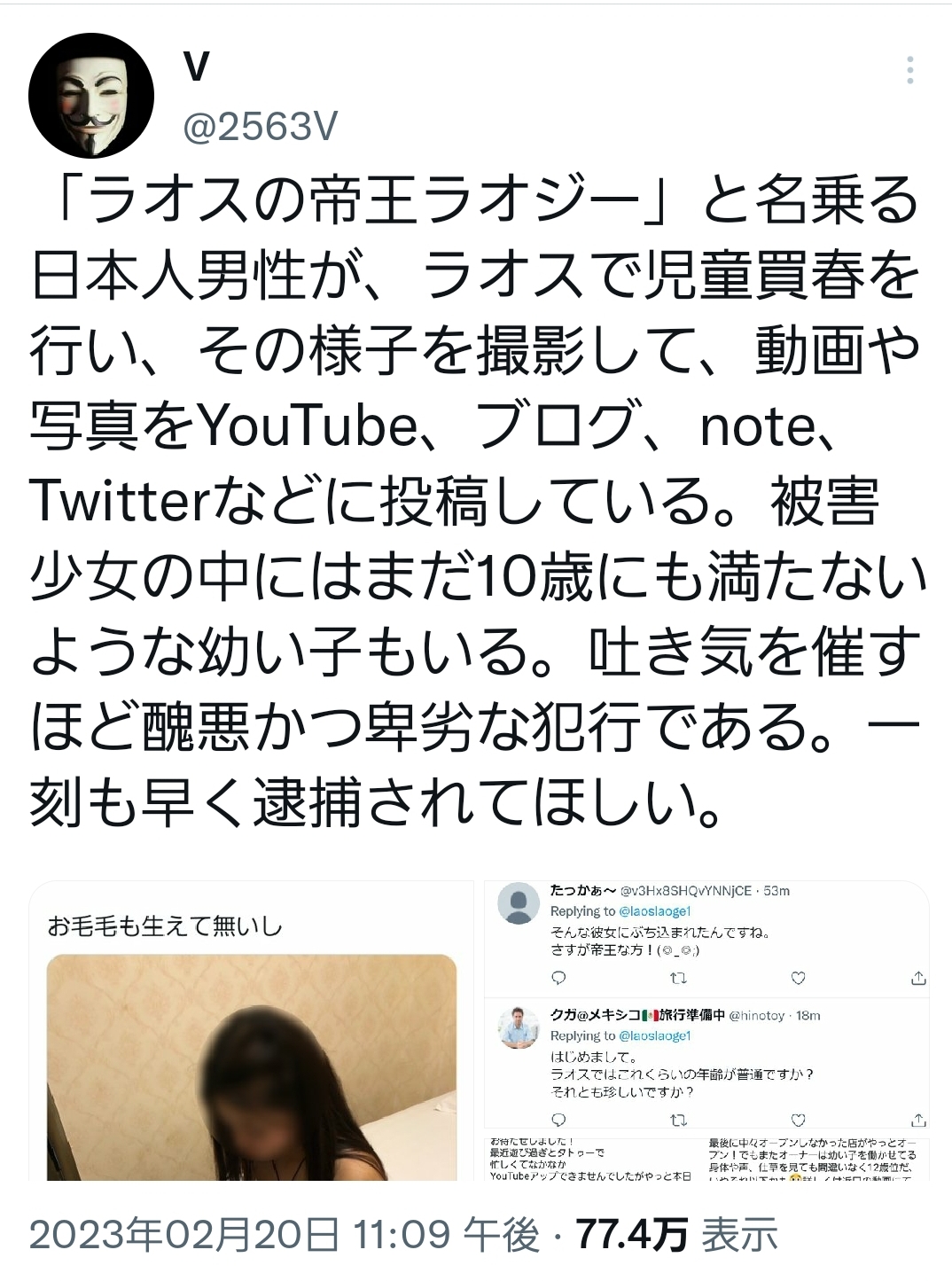Open the post timestamp 2023年02月20日 11:09 午後

285,1235
